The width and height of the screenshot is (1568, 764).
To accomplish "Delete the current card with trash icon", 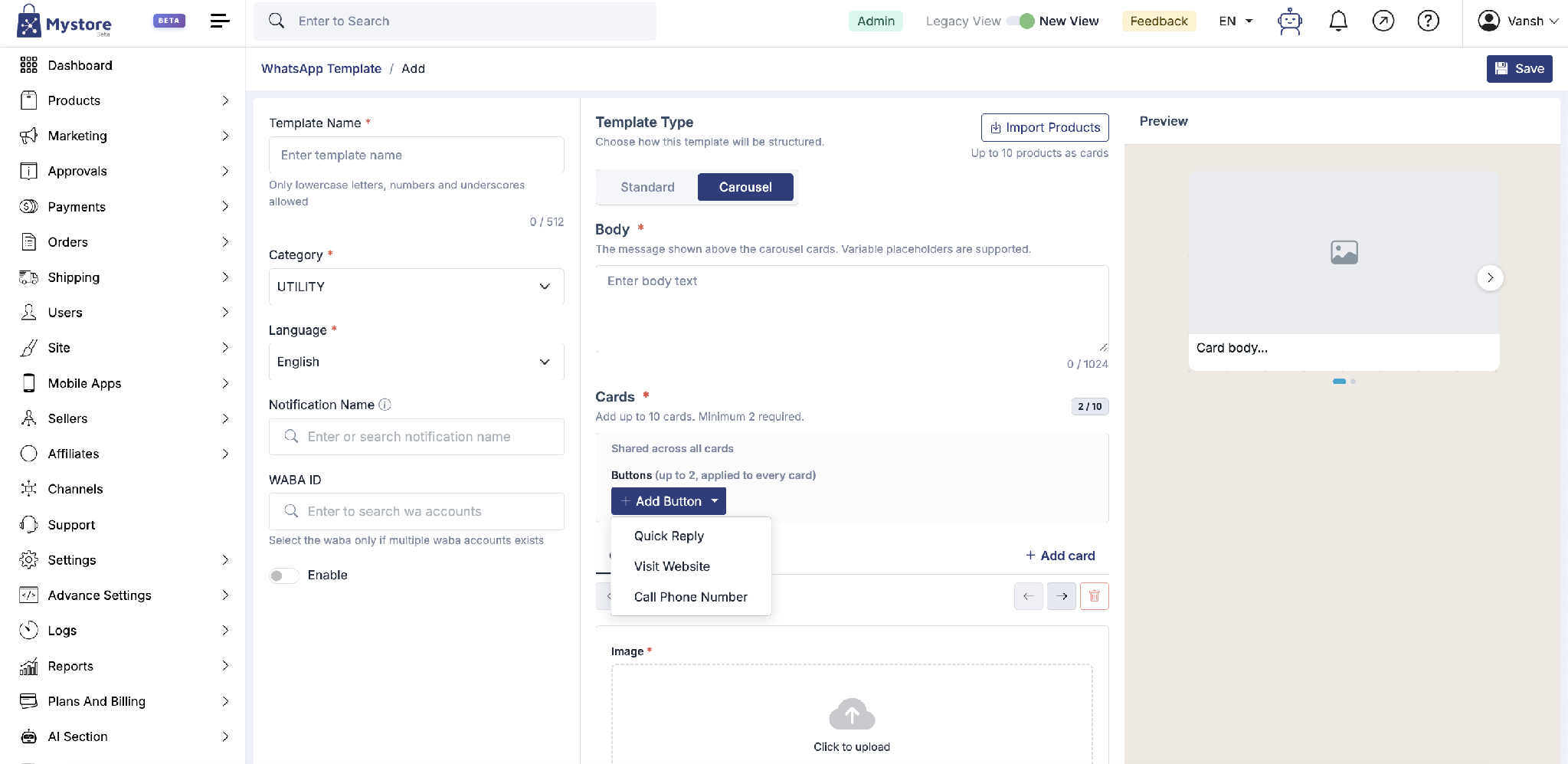I will pos(1094,595).
